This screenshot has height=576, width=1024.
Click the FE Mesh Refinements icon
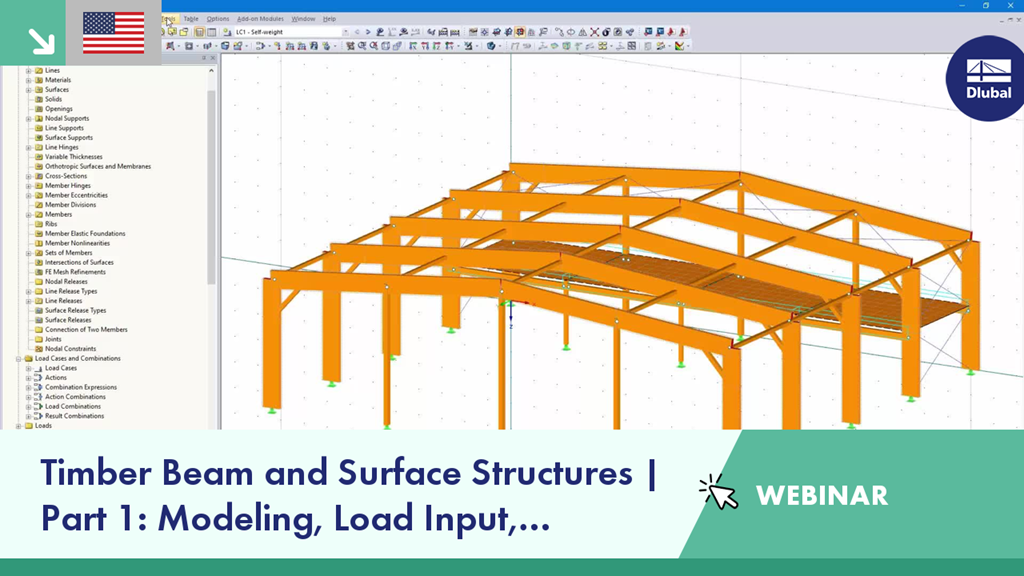click(x=39, y=272)
